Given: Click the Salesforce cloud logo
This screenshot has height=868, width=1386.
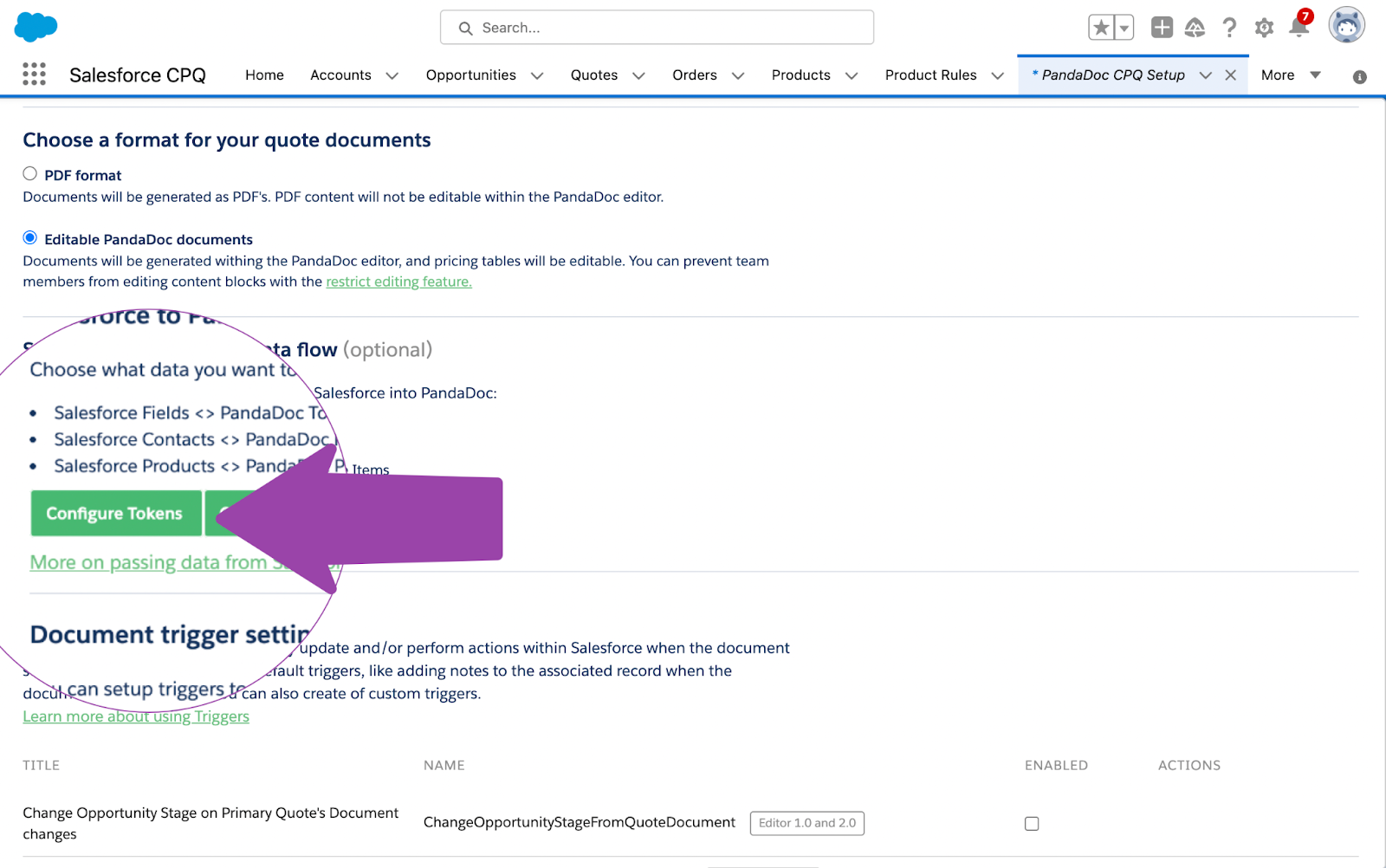Looking at the screenshot, I should (x=36, y=27).
